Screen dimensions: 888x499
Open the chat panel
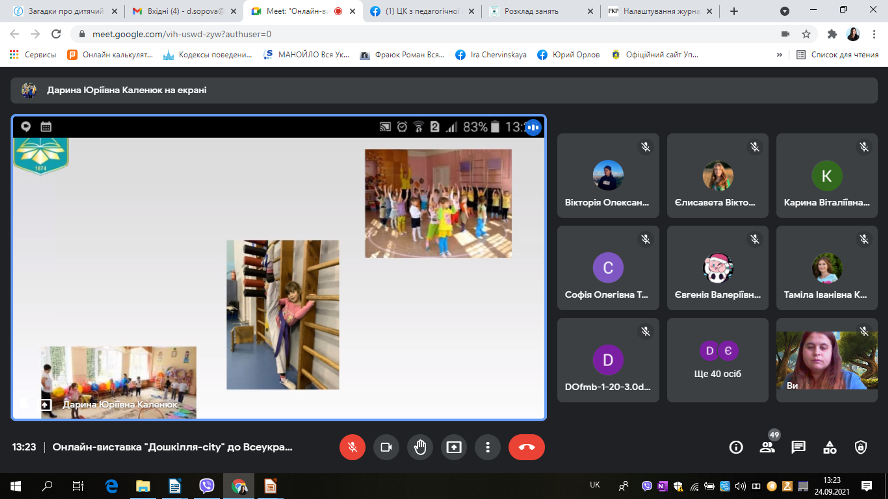pos(798,447)
